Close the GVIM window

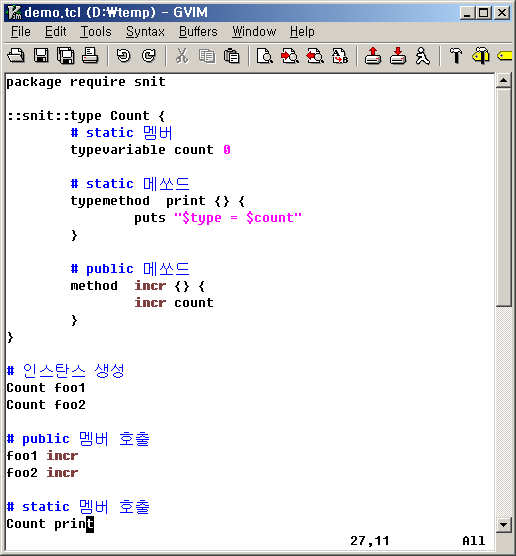(502, 13)
